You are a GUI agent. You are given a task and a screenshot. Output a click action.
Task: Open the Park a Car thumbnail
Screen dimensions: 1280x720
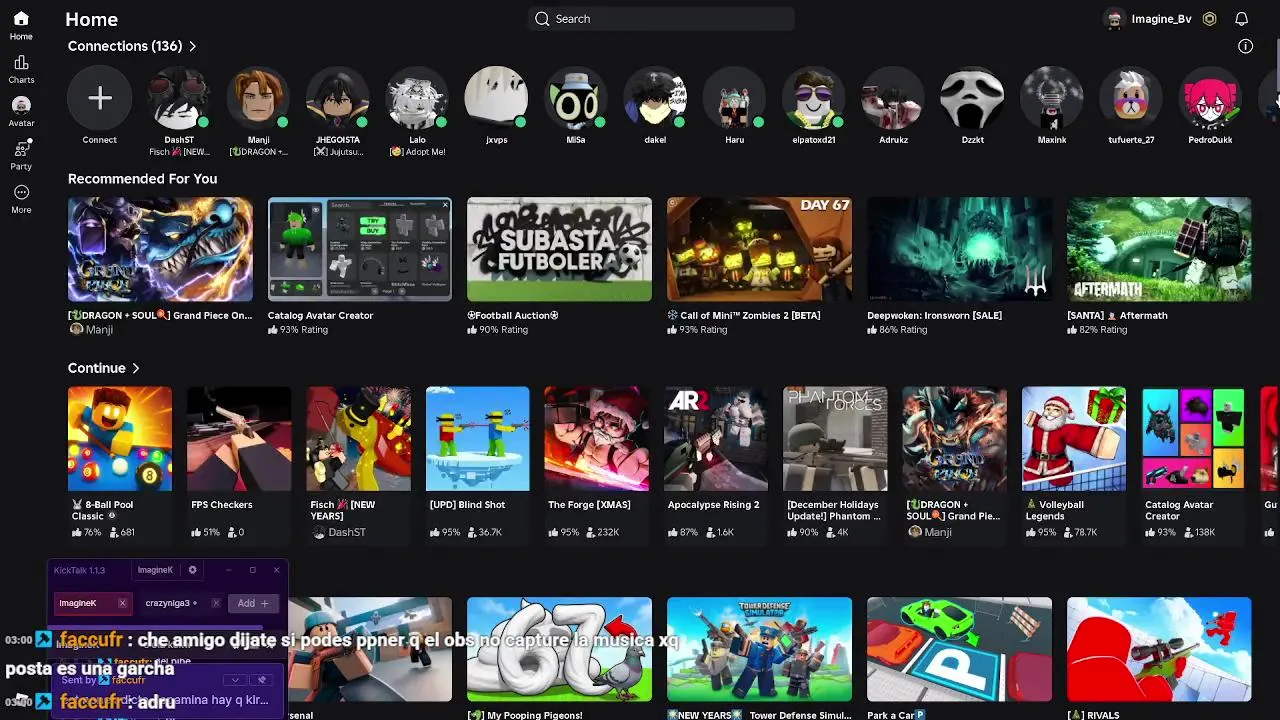pos(959,649)
